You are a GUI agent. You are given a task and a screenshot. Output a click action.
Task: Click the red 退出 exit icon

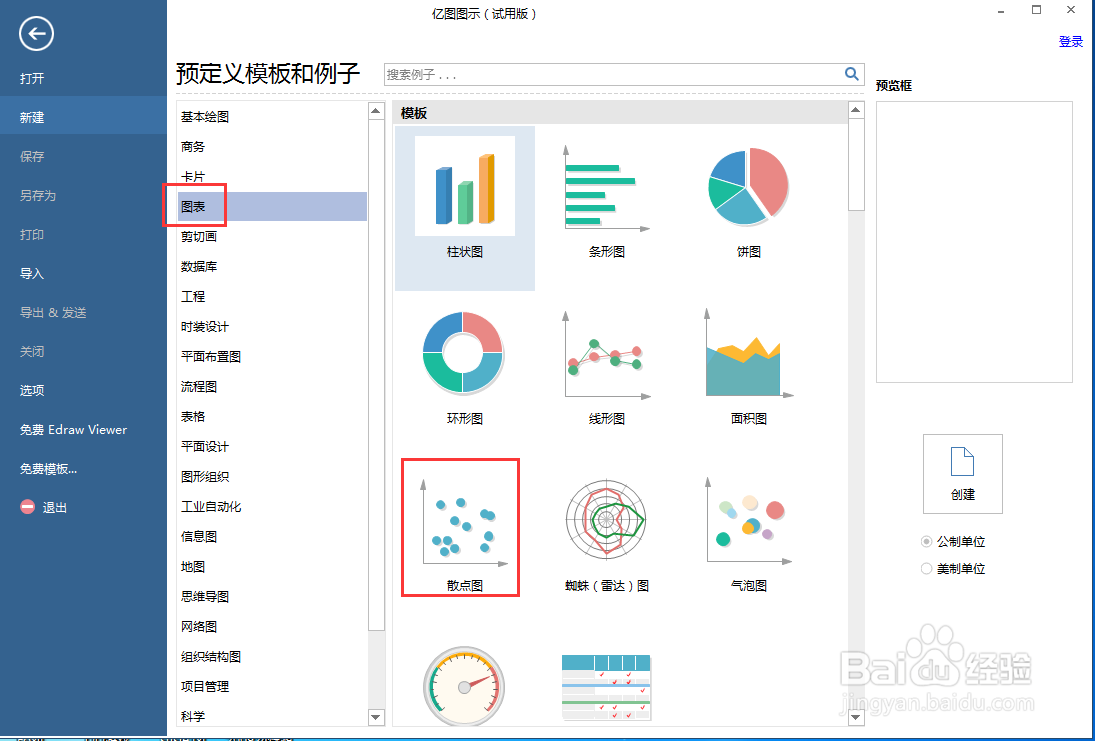(27, 507)
